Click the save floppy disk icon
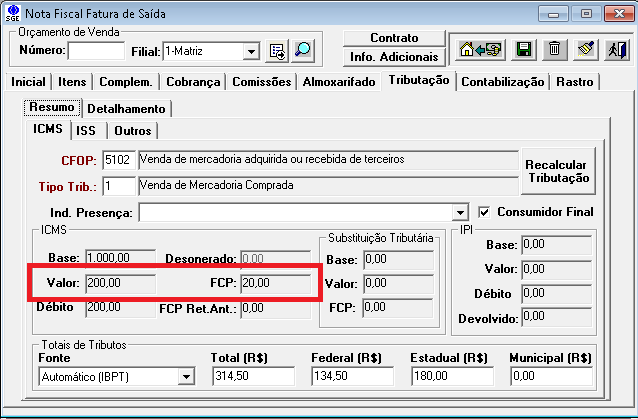This screenshot has height=419, width=638. pos(522,48)
